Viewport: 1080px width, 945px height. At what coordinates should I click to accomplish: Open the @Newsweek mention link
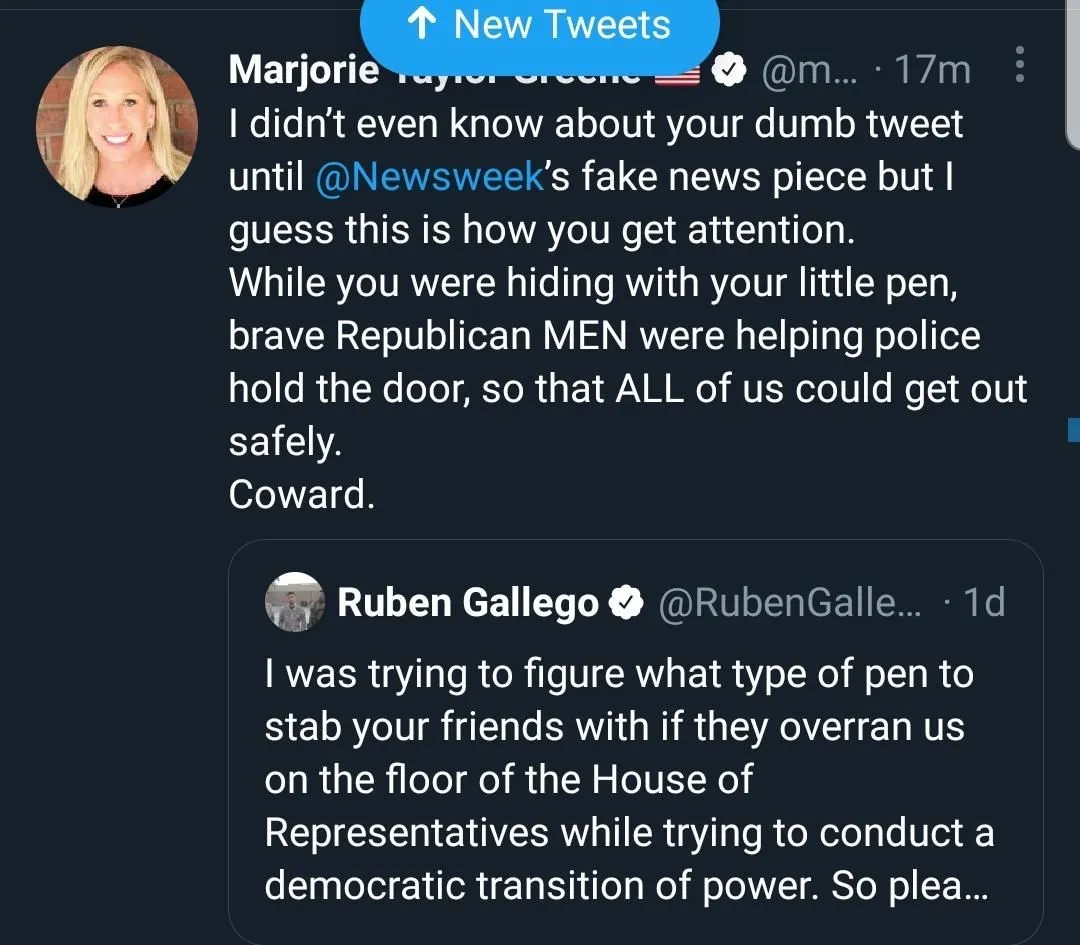point(430,177)
